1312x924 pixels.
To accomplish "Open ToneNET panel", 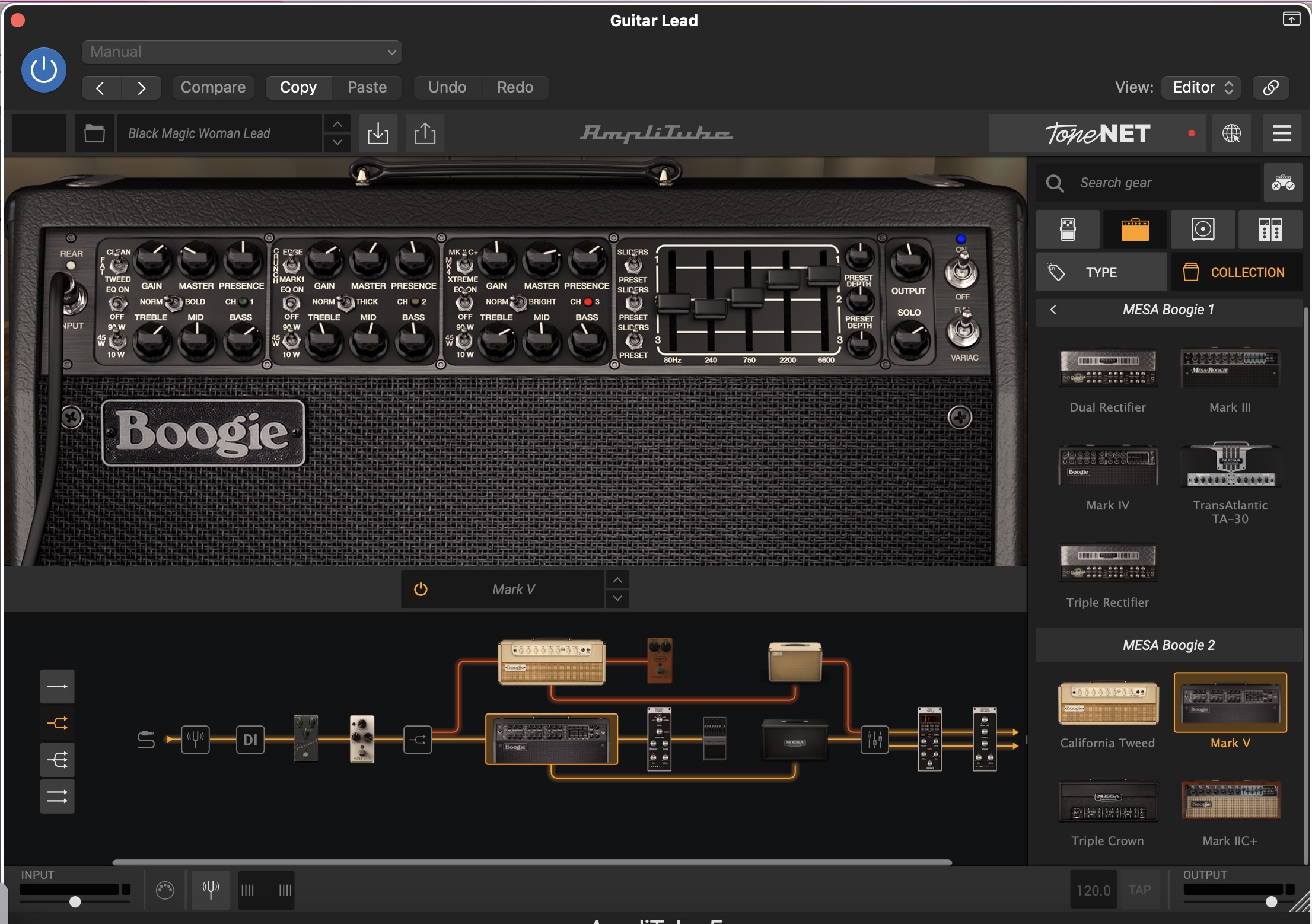I will coord(1097,133).
